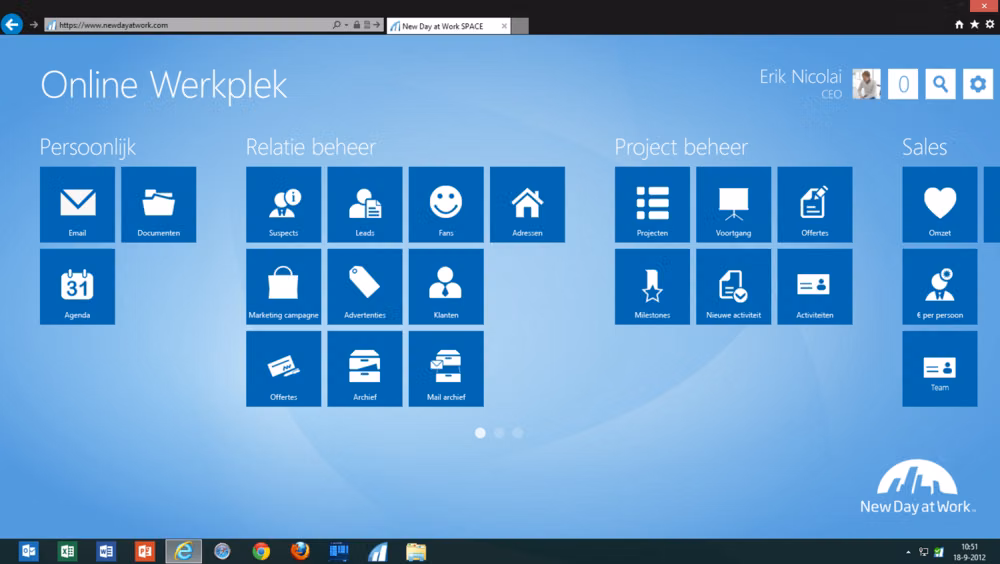The height and width of the screenshot is (564, 1000).
Task: Open the Omzet heart tile
Action: (x=940, y=204)
